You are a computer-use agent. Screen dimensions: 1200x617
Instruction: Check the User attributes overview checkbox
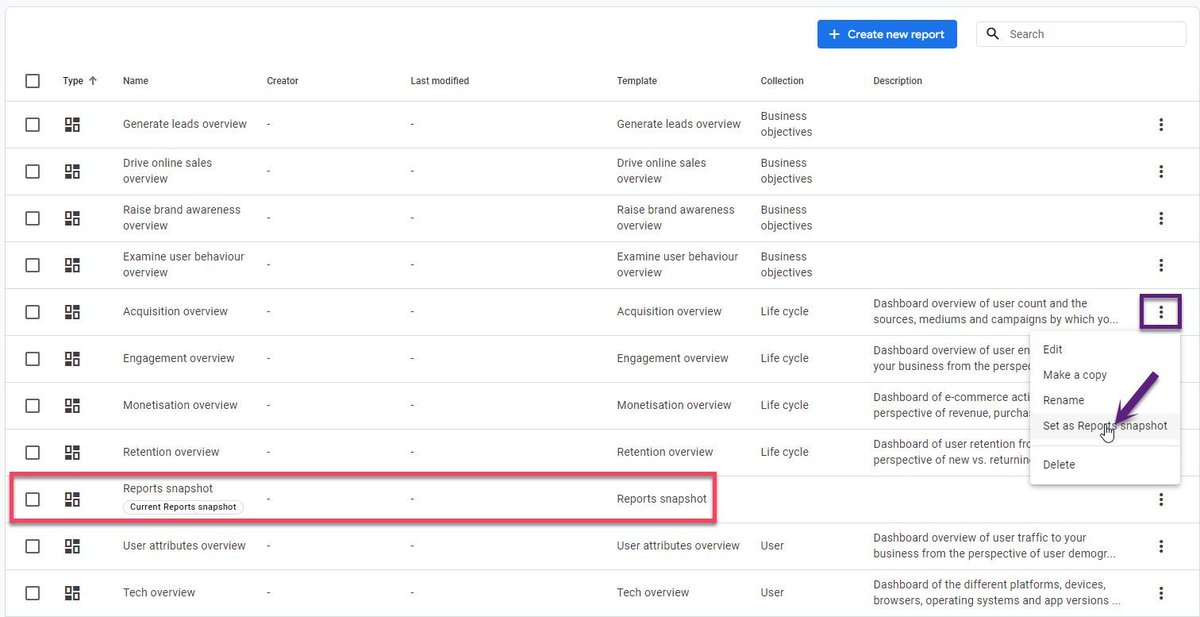(33, 546)
